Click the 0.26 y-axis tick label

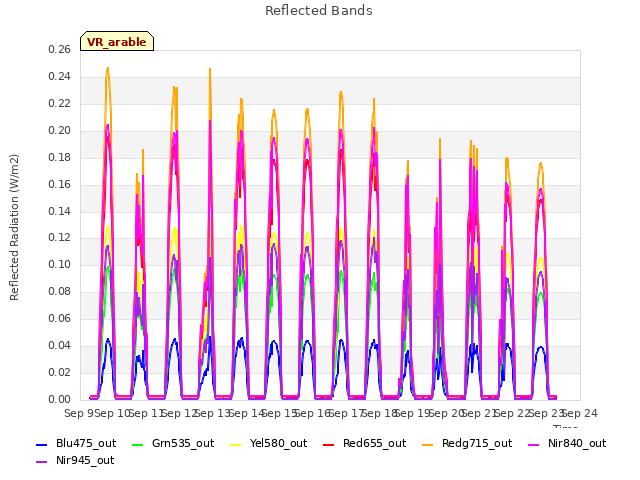(x=59, y=50)
